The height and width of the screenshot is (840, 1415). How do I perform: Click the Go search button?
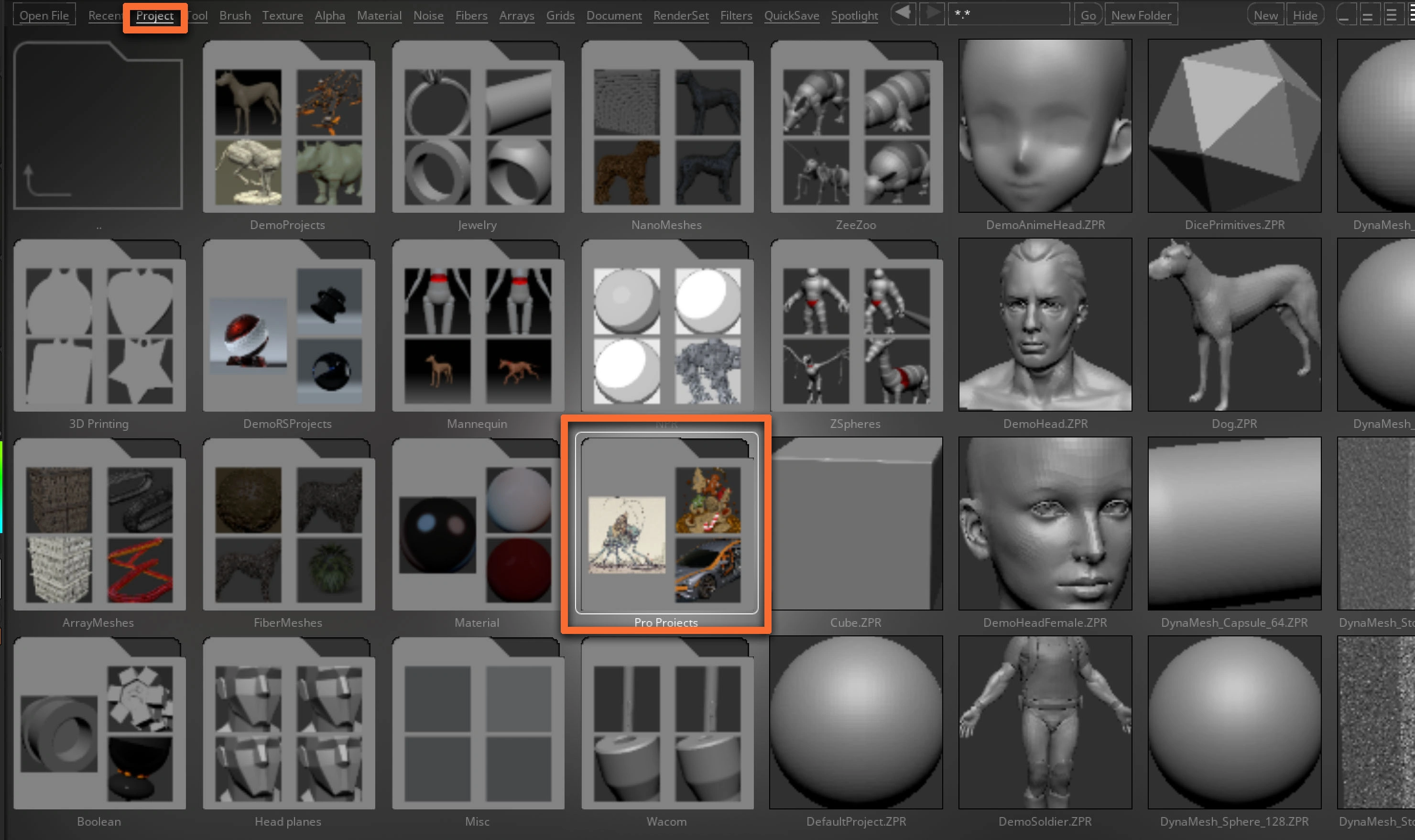(1088, 15)
